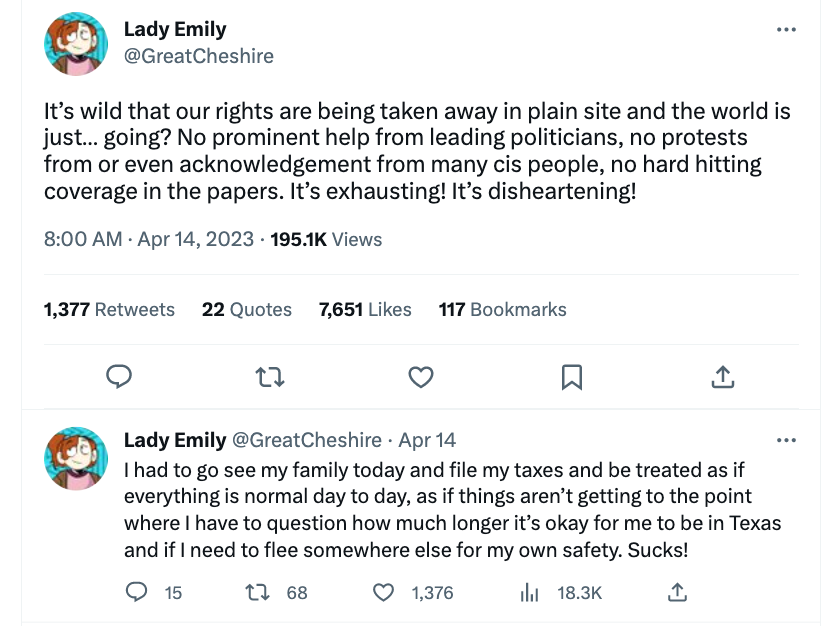Reply to the second tweet with 15 replies

(136, 592)
